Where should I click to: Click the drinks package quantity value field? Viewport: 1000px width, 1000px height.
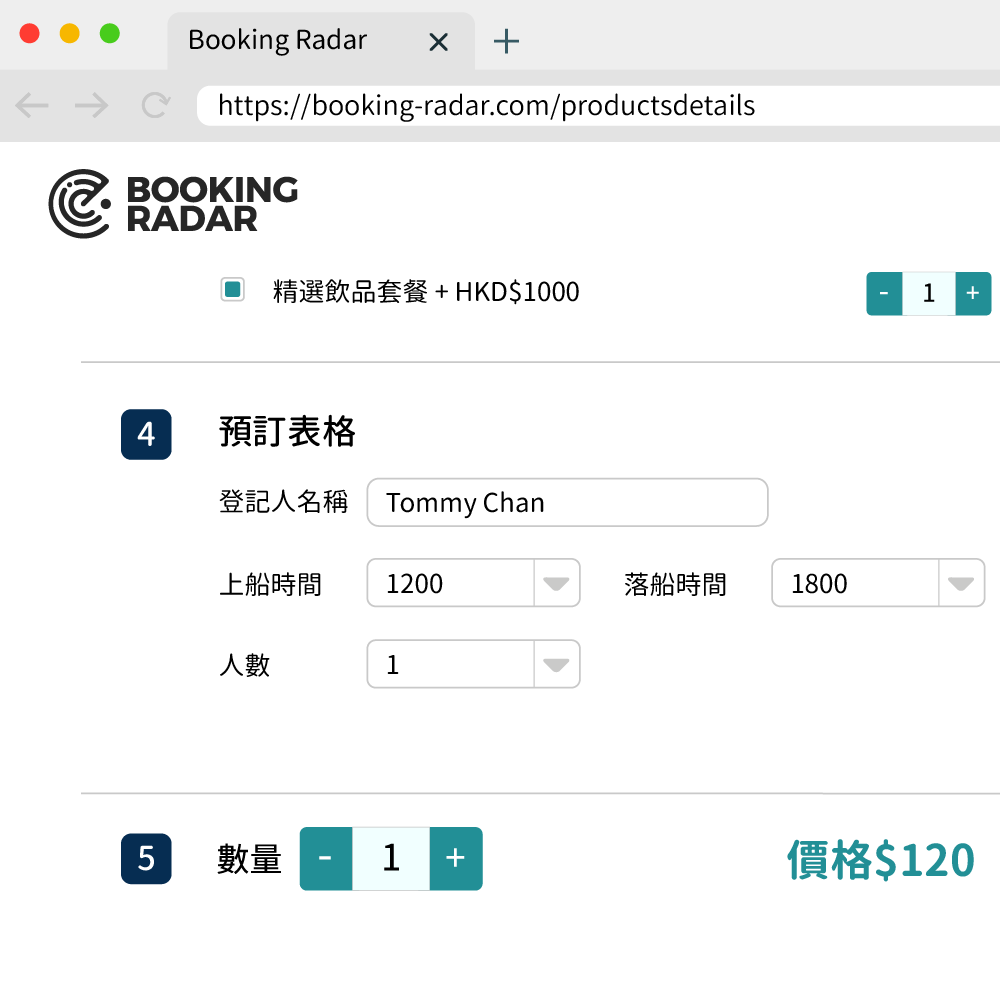coord(929,293)
